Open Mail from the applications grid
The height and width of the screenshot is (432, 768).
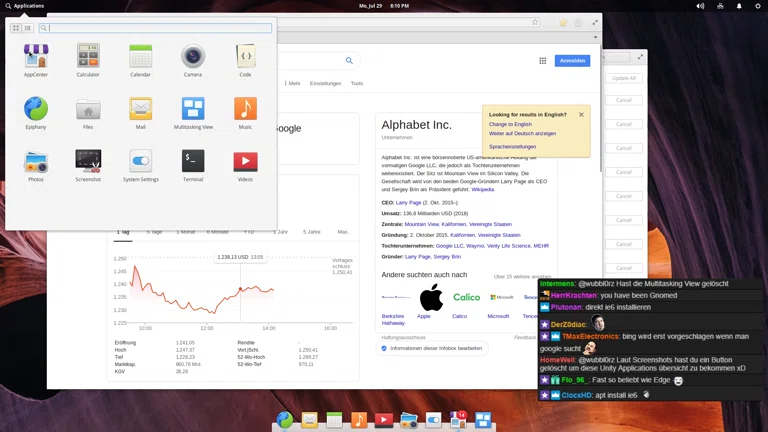141,113
